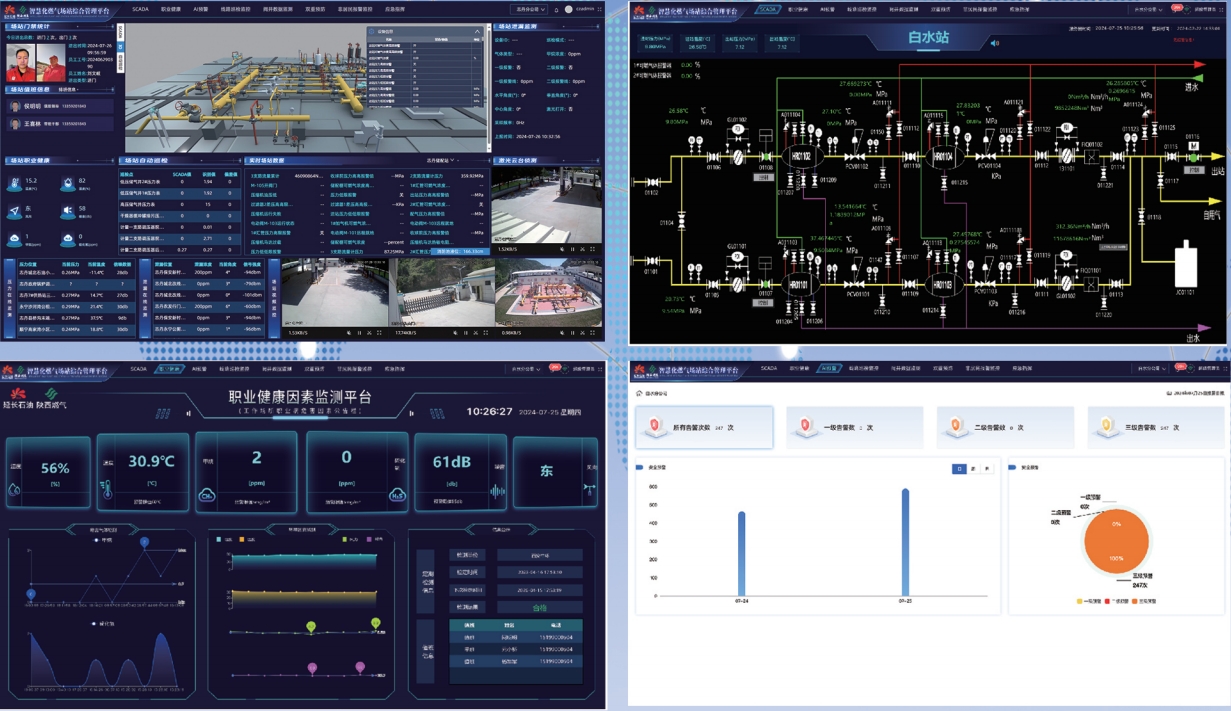The width and height of the screenshot is (1231, 711).
Task: Toggle the 一级预警 legend under the pie chart
Action: click(1090, 602)
